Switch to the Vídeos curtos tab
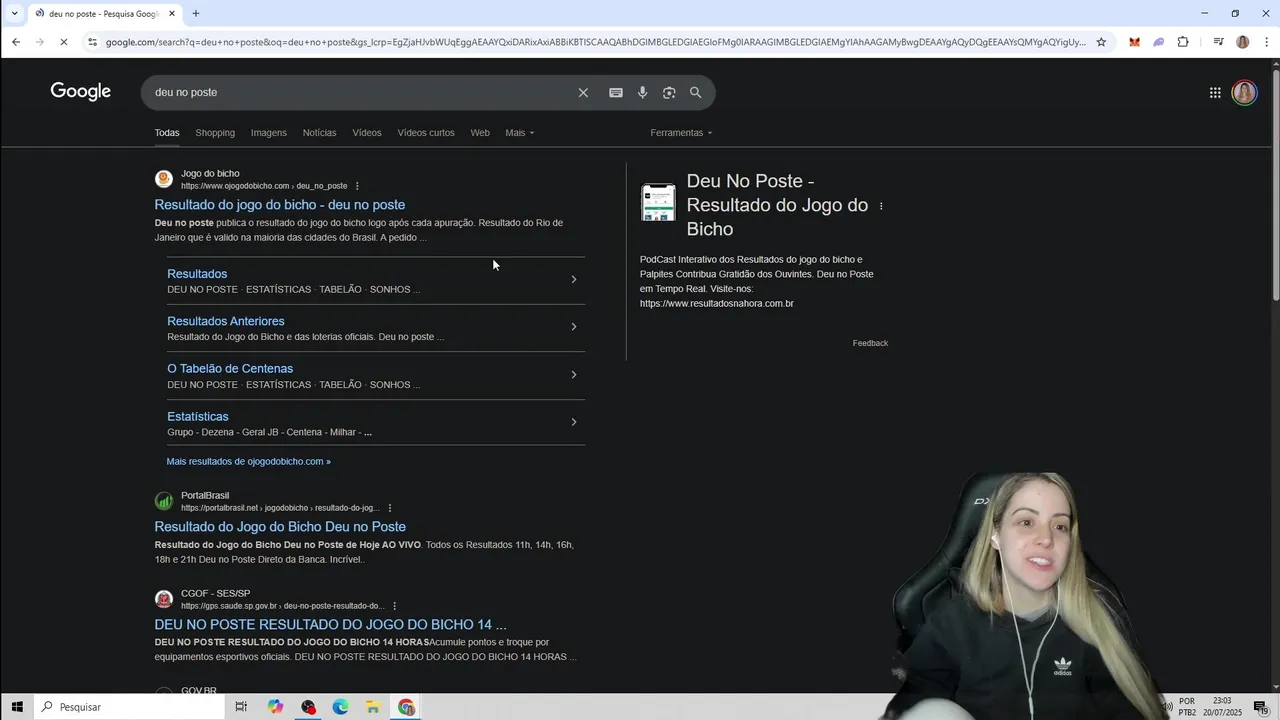This screenshot has height=720, width=1280. point(426,133)
